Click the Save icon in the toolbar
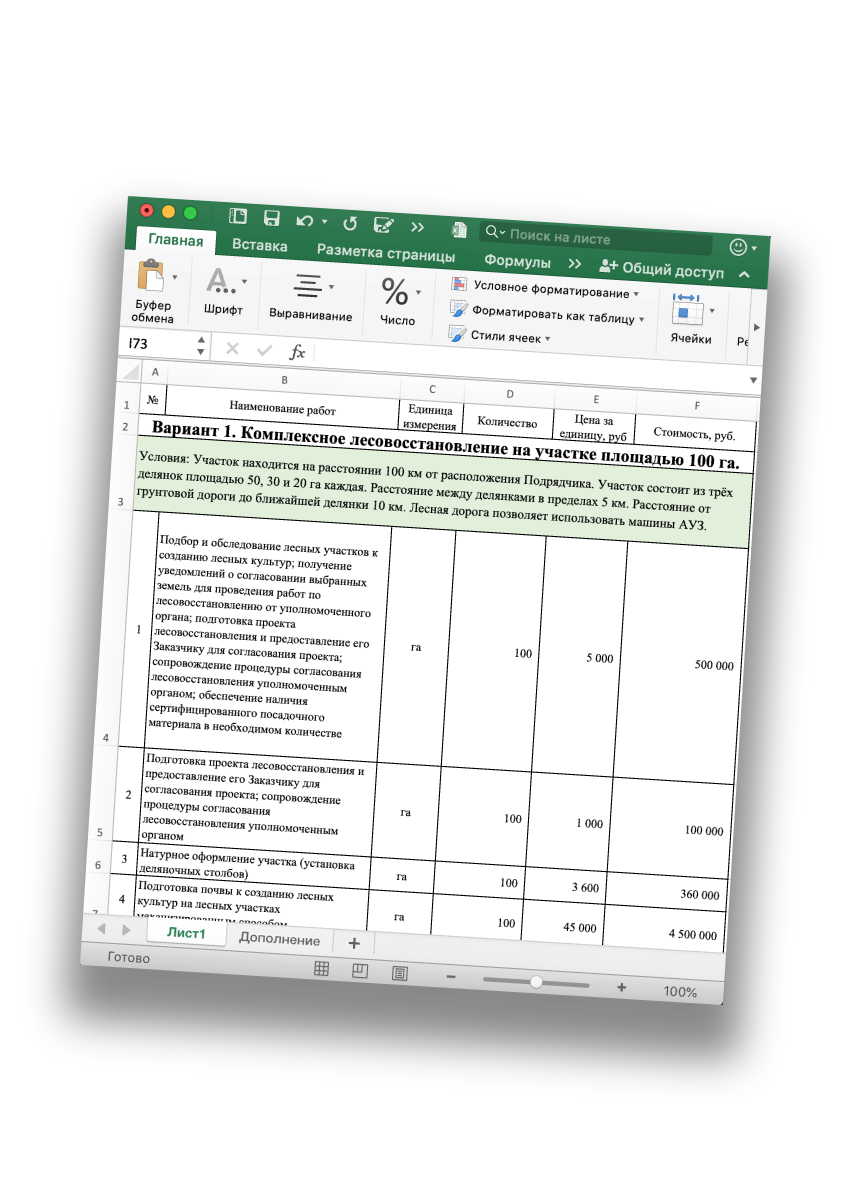The width and height of the screenshot is (850, 1202). 271,216
